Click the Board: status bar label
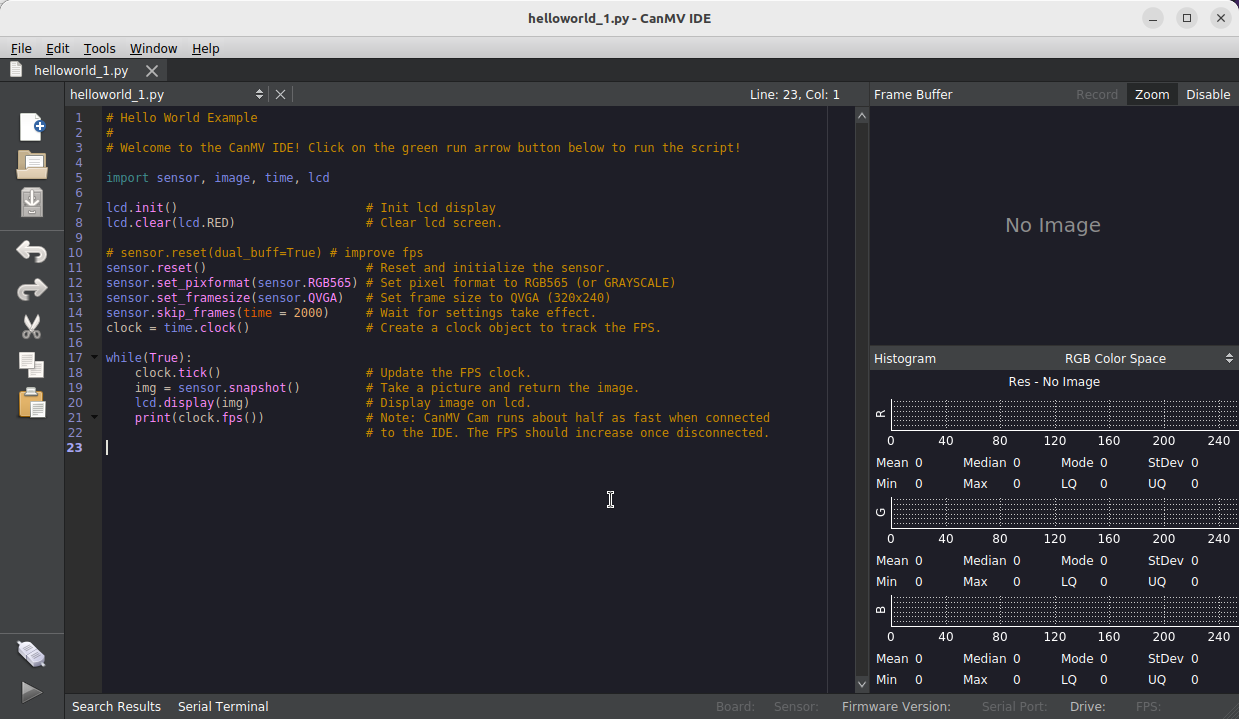 point(735,706)
